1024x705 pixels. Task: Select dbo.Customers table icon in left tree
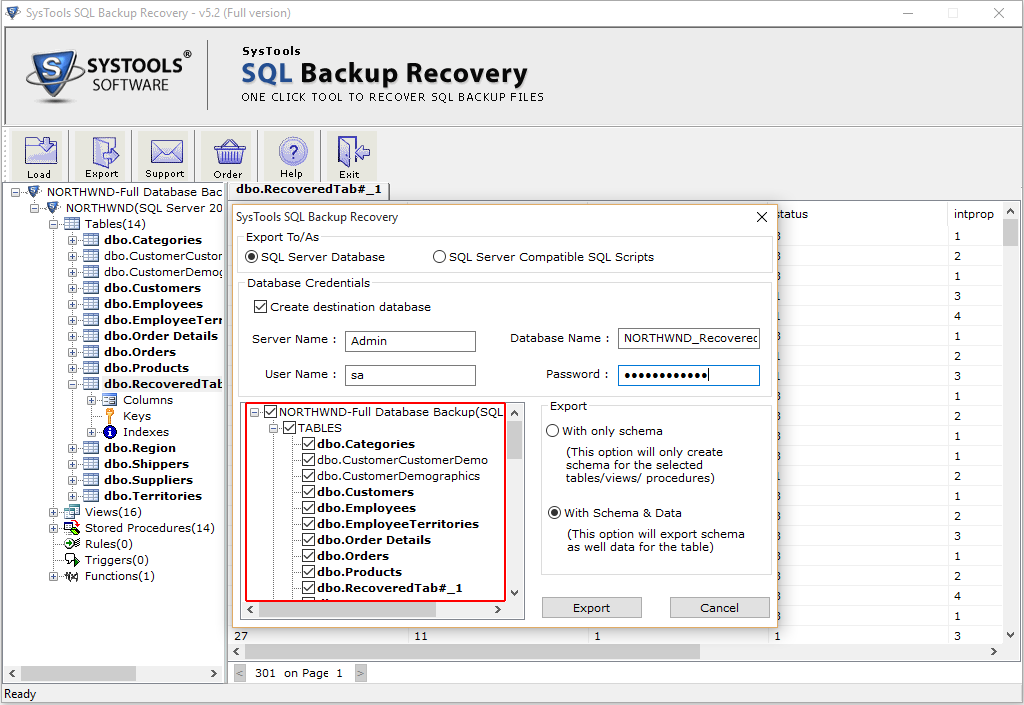pyautogui.click(x=91, y=288)
